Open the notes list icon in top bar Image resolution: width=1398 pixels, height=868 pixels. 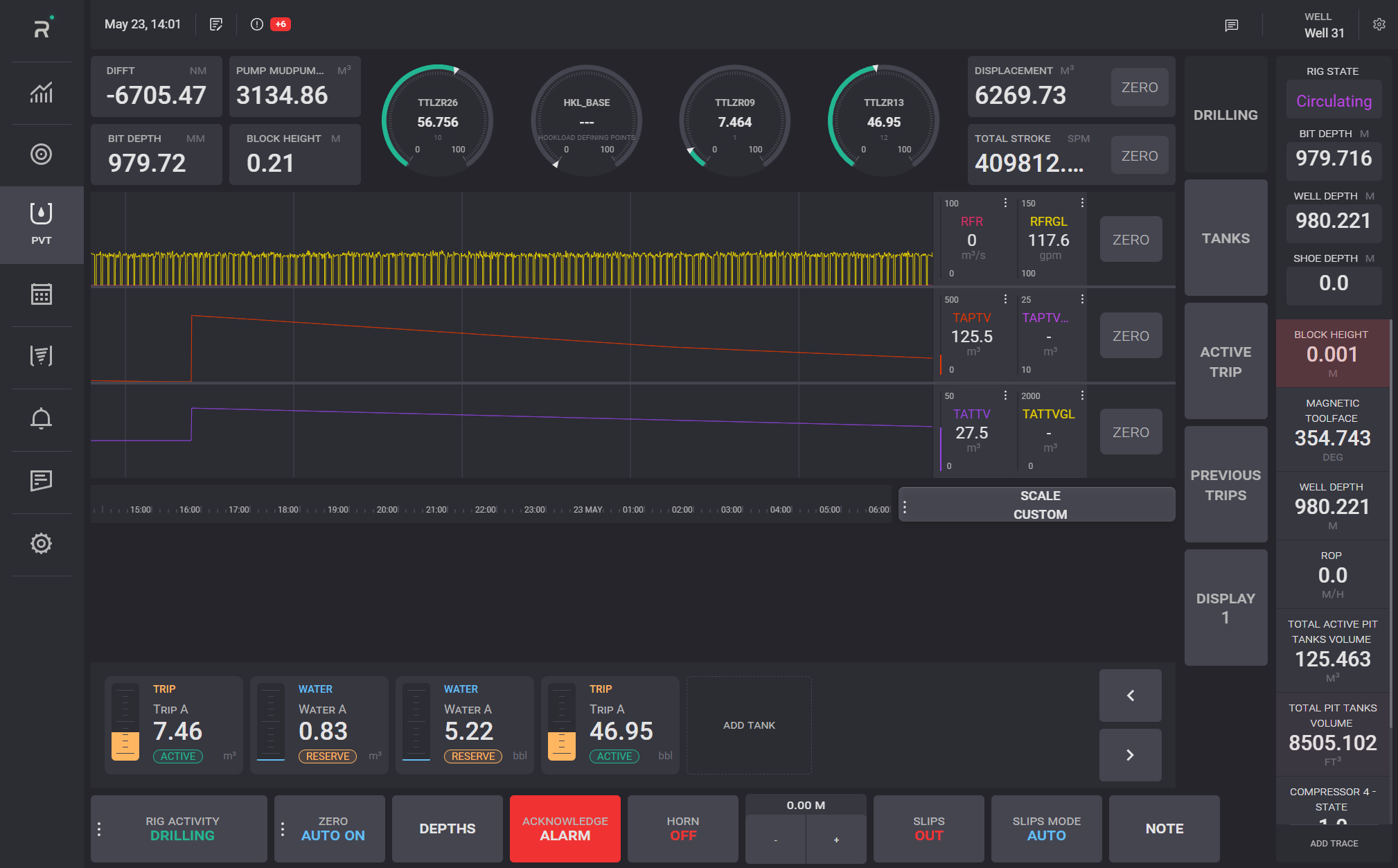(x=216, y=24)
